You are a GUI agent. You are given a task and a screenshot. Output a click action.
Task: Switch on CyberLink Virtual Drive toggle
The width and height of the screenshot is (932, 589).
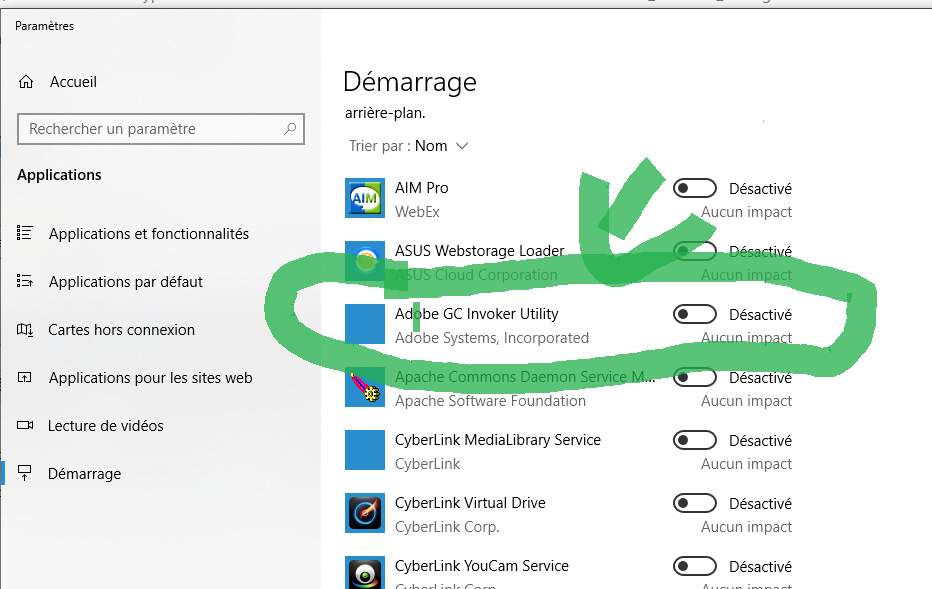[695, 503]
